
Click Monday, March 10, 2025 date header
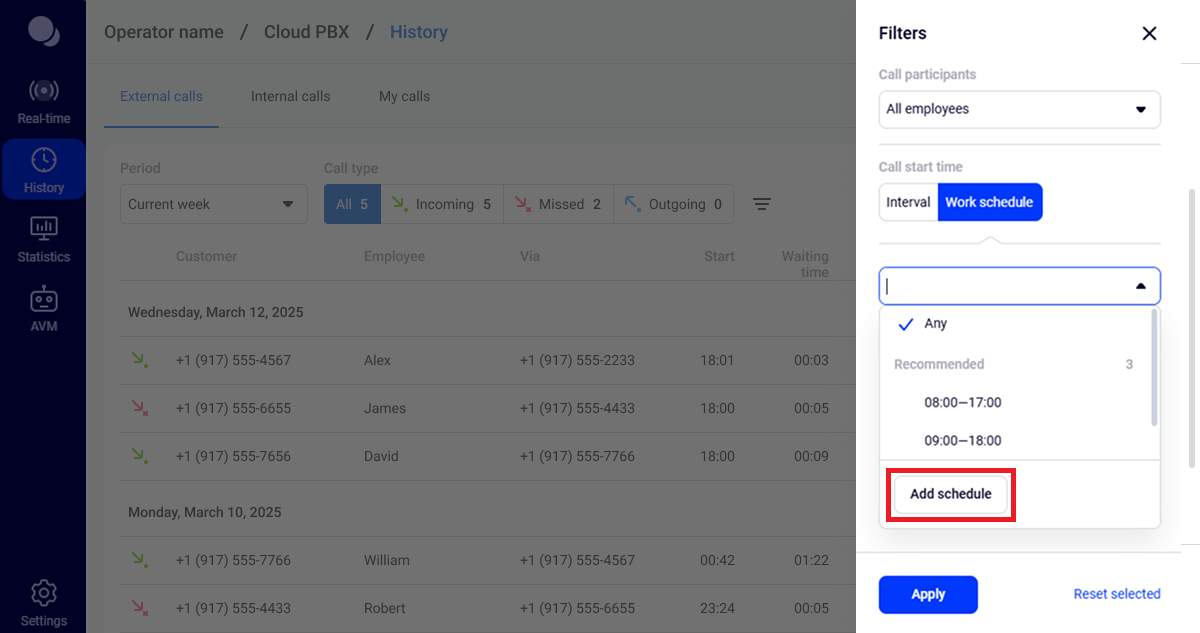(205, 512)
